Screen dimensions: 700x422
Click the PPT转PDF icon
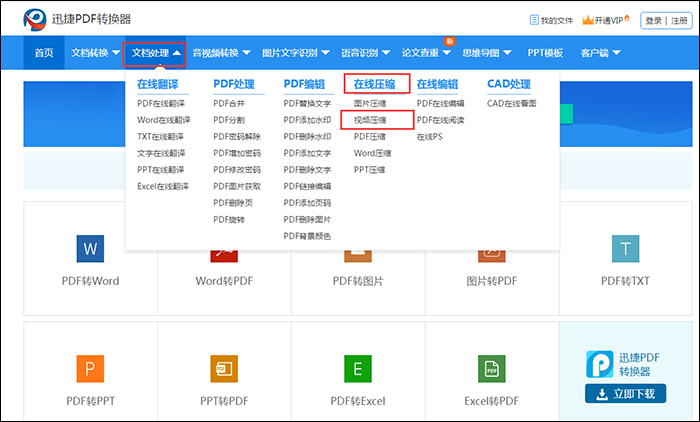(224, 369)
